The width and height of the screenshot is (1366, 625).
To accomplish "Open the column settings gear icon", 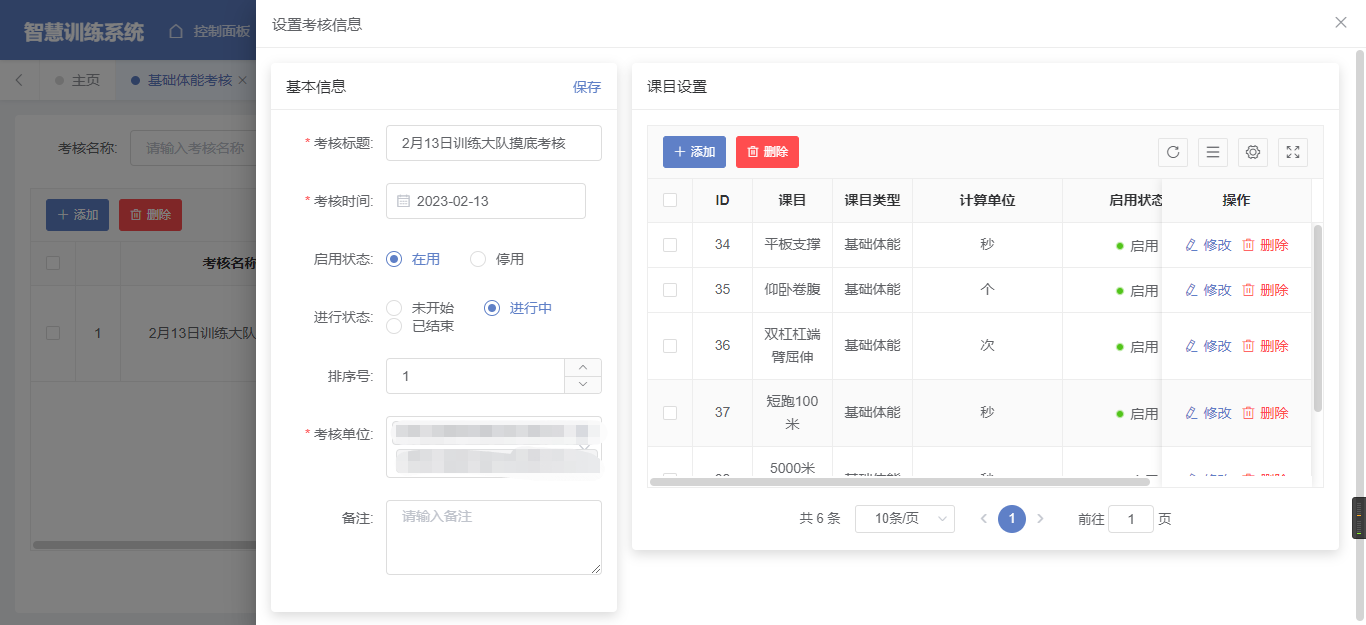I will click(1253, 152).
